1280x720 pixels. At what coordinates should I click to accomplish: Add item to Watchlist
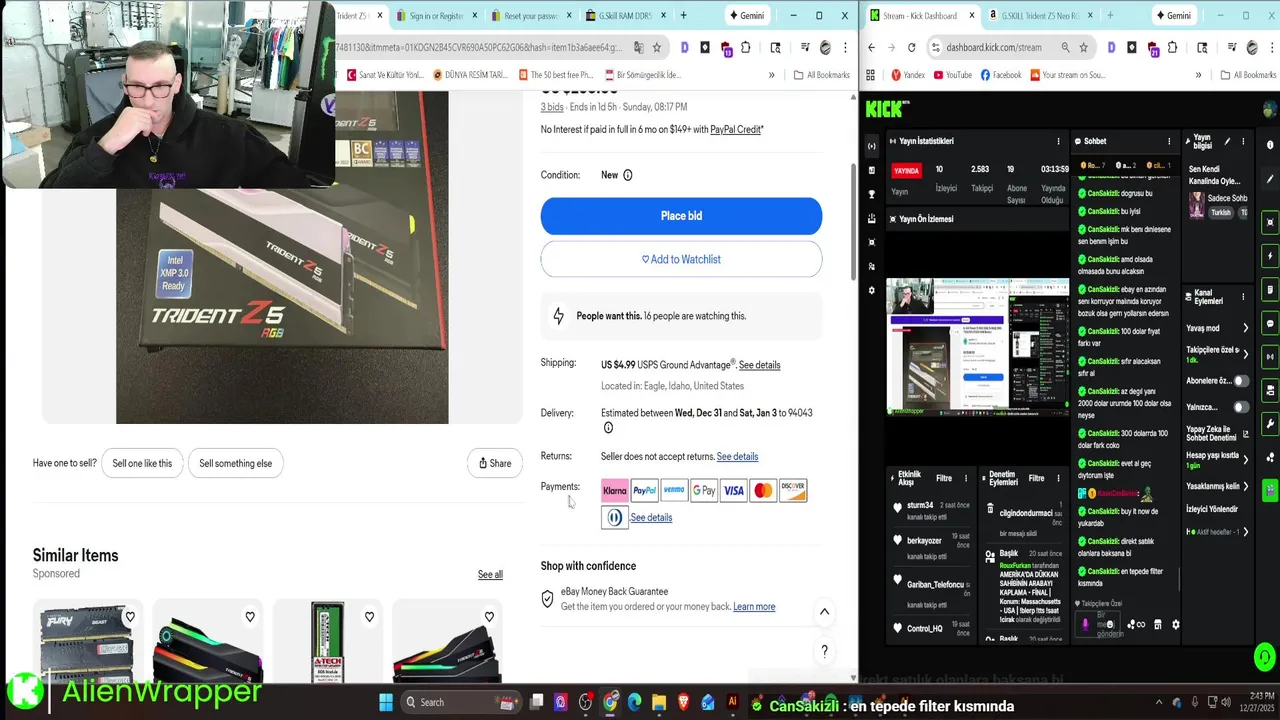(681, 259)
